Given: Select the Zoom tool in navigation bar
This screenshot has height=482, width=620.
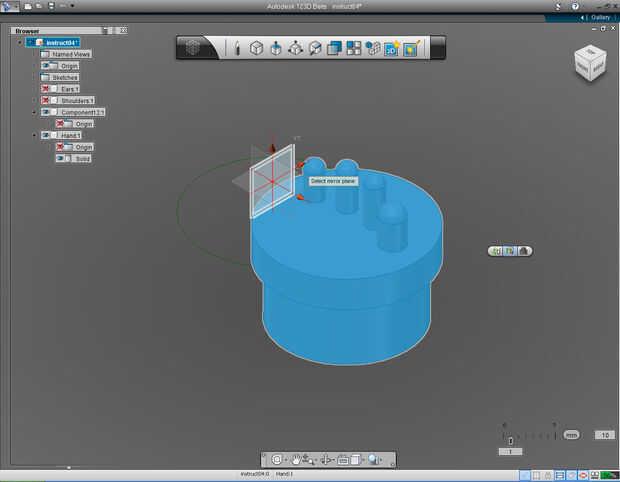Looking at the screenshot, I should point(308,459).
